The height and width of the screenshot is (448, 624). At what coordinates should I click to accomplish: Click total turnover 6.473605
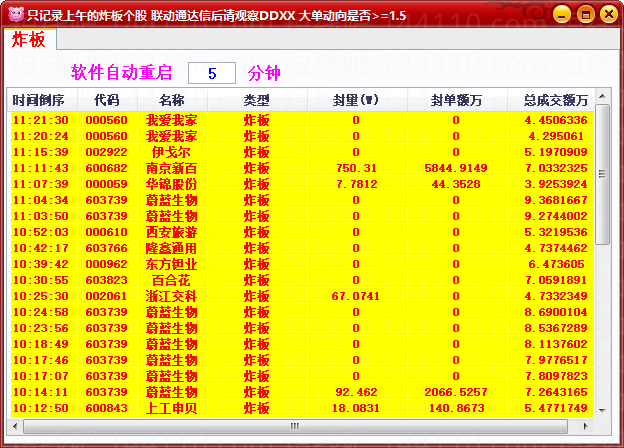pos(556,264)
